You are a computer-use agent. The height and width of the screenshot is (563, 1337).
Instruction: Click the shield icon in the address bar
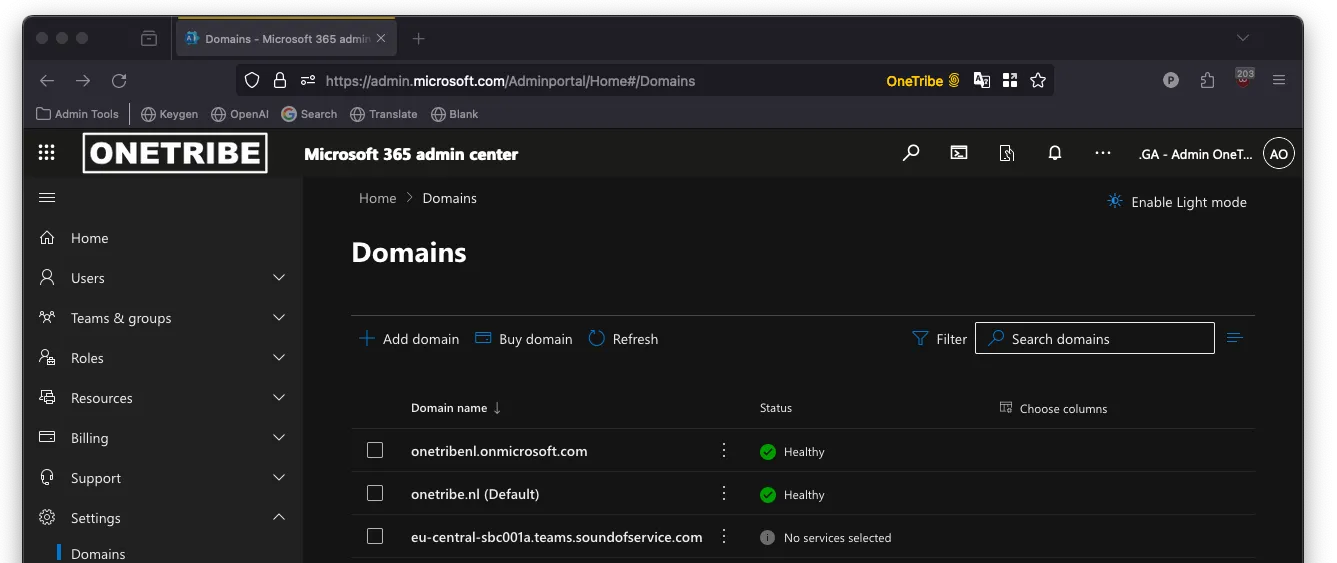[252, 81]
